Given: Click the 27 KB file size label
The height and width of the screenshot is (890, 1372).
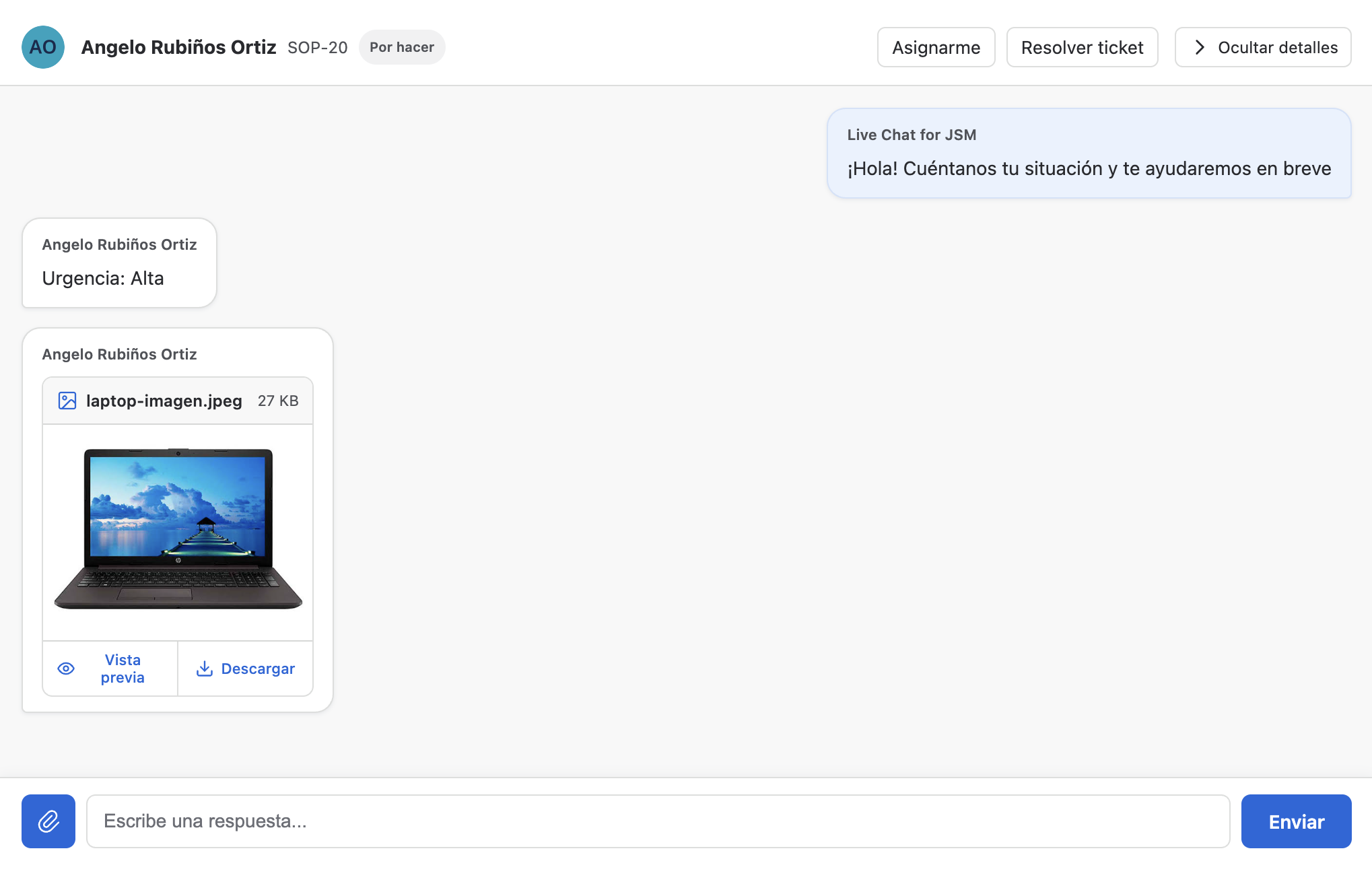Looking at the screenshot, I should point(278,401).
